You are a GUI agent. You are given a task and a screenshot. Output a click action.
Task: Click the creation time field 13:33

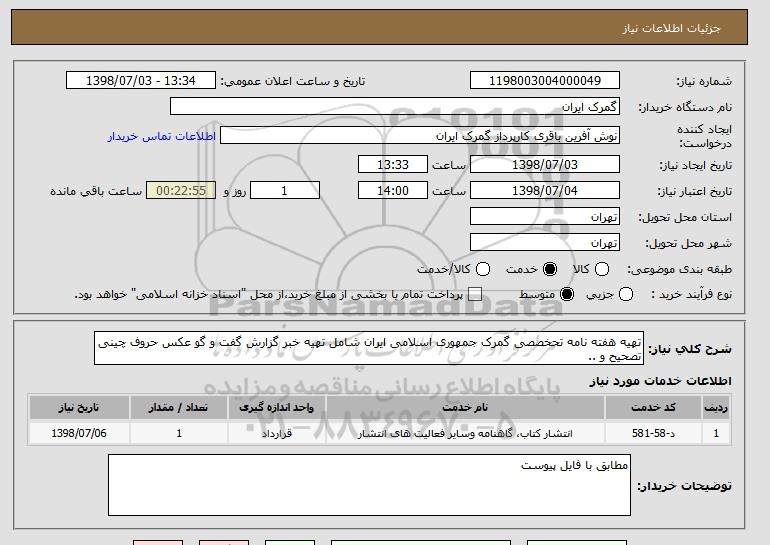pos(393,164)
